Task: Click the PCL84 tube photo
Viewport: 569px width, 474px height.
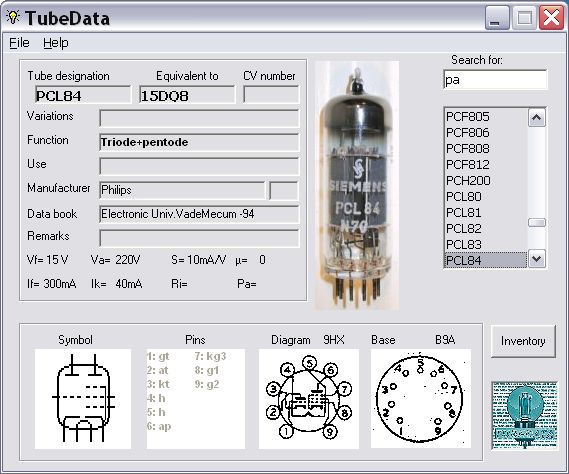Action: point(357,185)
